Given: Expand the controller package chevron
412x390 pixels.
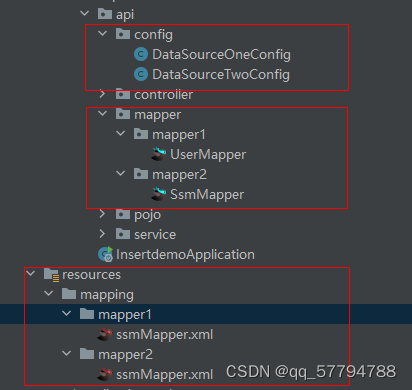Looking at the screenshot, I should pos(103,94).
